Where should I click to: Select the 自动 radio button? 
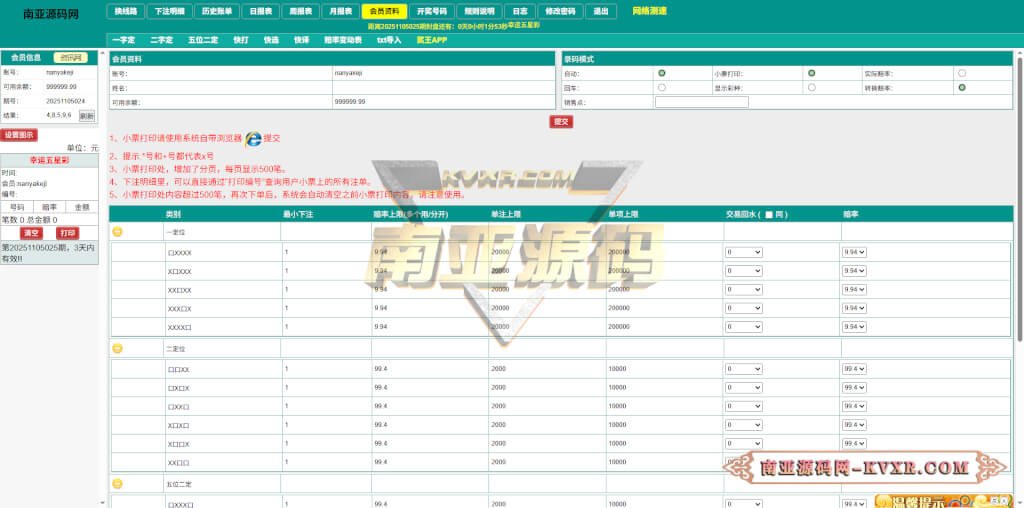pyautogui.click(x=662, y=73)
